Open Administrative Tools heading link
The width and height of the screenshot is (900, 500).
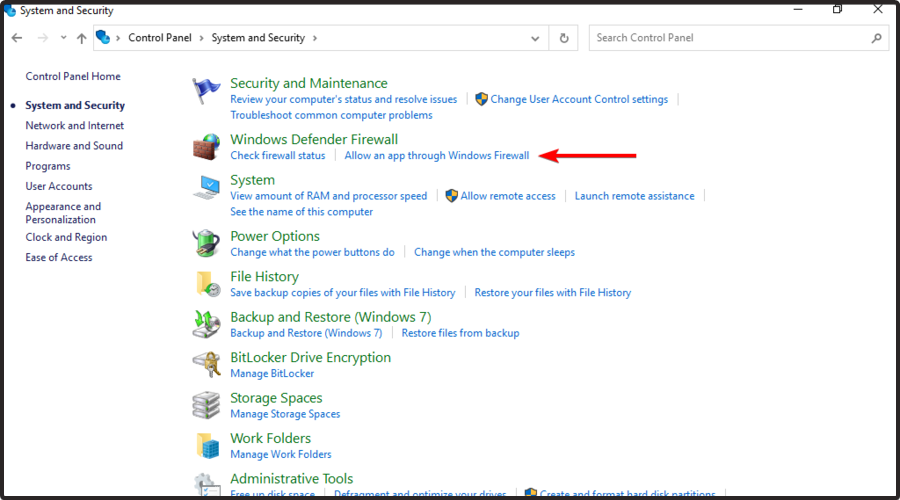(x=292, y=479)
